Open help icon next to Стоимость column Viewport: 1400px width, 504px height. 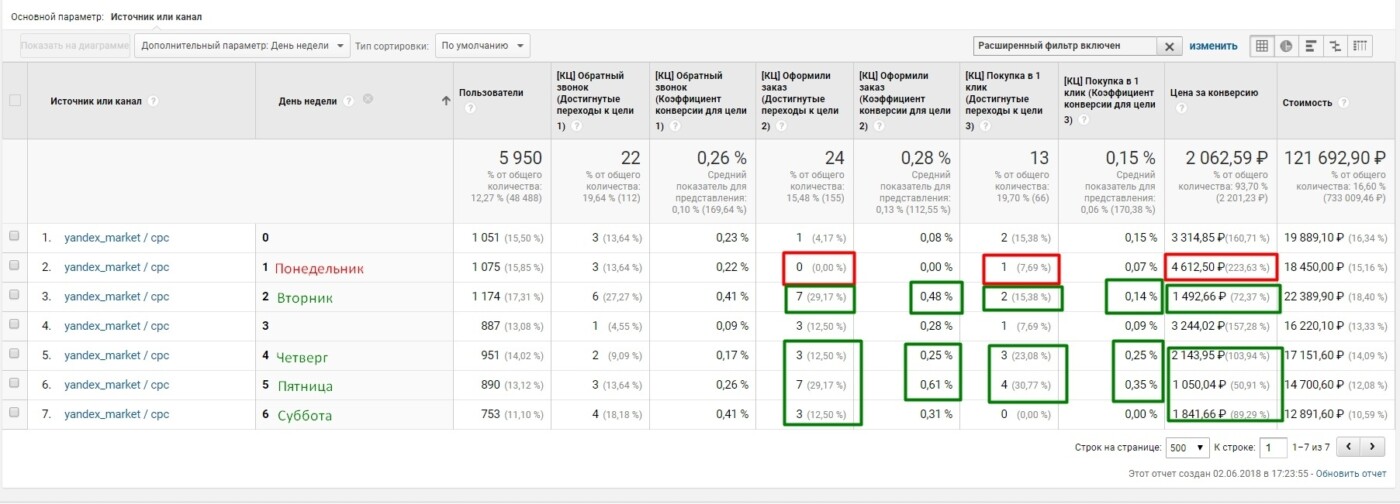click(x=1343, y=103)
